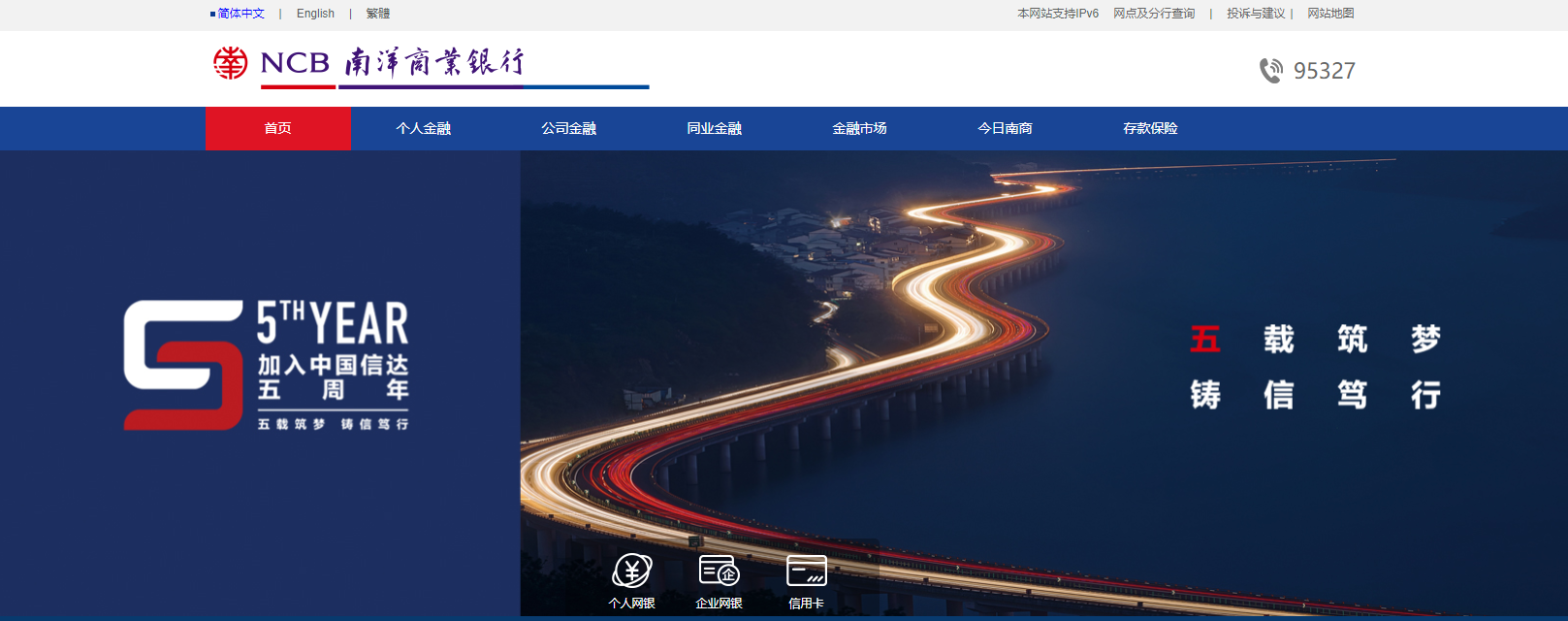Viewport: 1568px width, 621px height.
Task: Open the 个人金融 menu
Action: coord(424,128)
